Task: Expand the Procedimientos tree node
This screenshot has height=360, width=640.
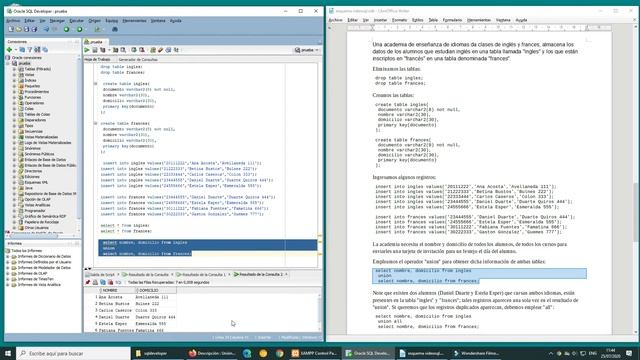Action: 15,92
